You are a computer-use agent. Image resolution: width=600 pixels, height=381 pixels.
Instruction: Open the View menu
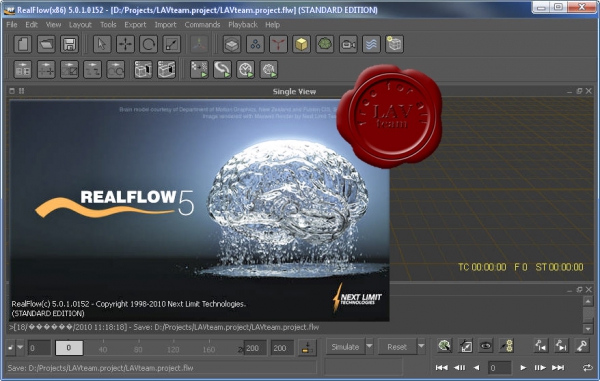tap(53, 24)
